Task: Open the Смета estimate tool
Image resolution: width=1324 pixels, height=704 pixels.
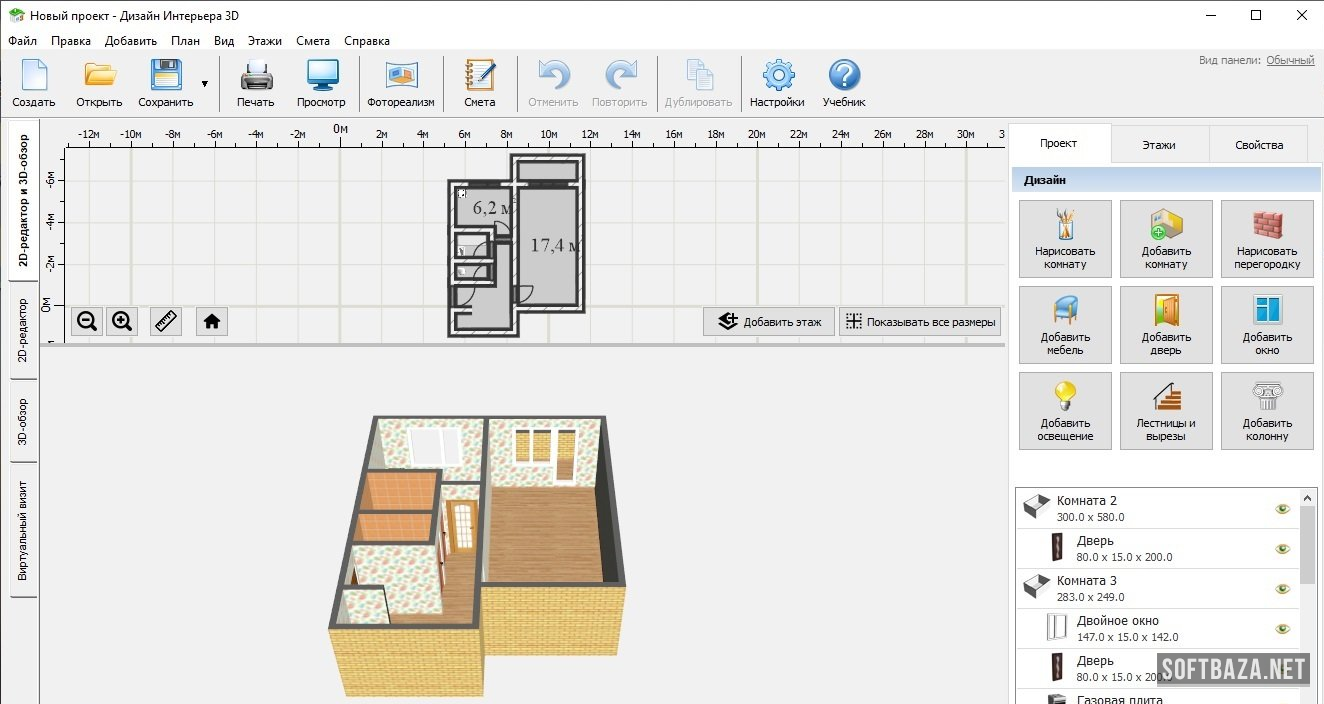Action: point(479,76)
